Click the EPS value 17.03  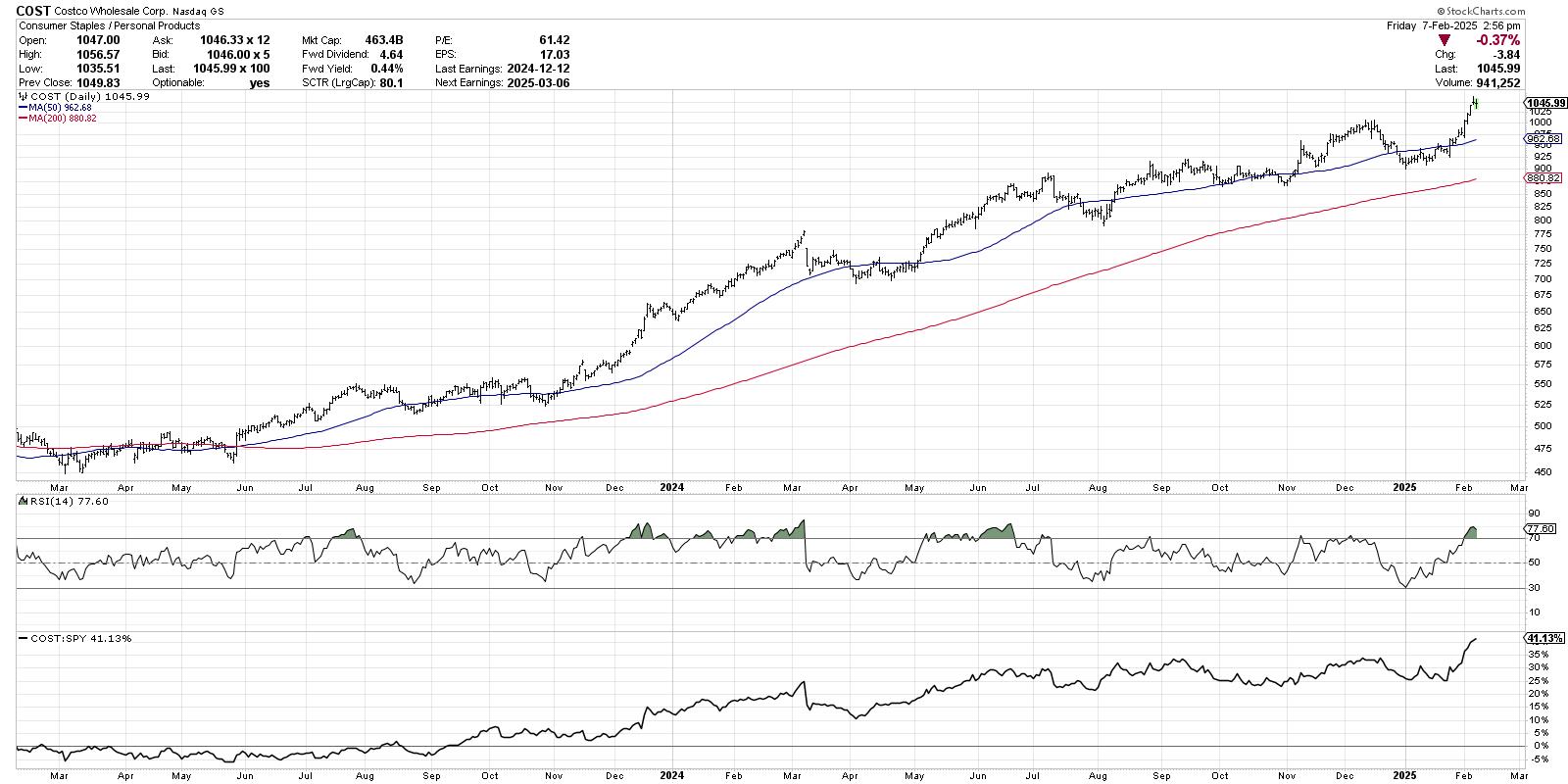point(554,55)
